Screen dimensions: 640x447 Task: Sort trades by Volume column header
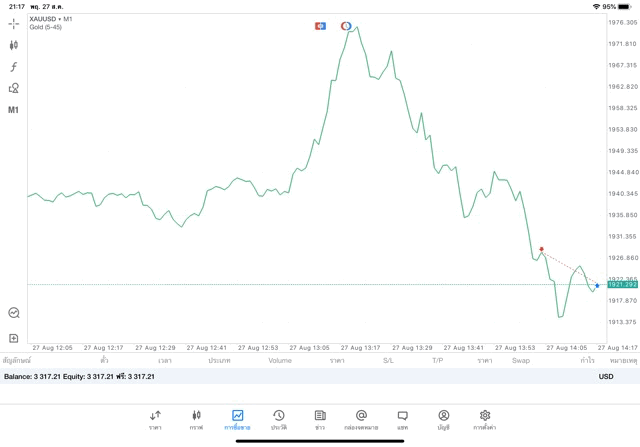tap(280, 360)
